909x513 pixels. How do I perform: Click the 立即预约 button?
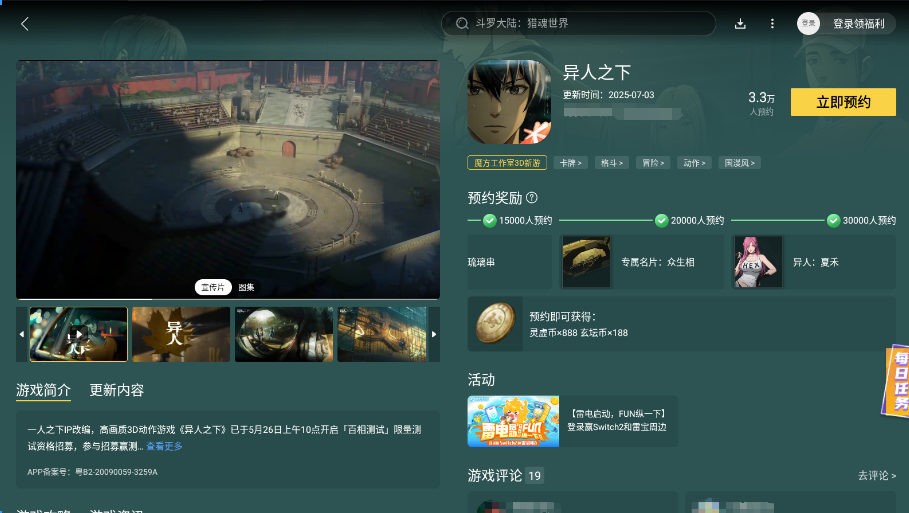(843, 102)
